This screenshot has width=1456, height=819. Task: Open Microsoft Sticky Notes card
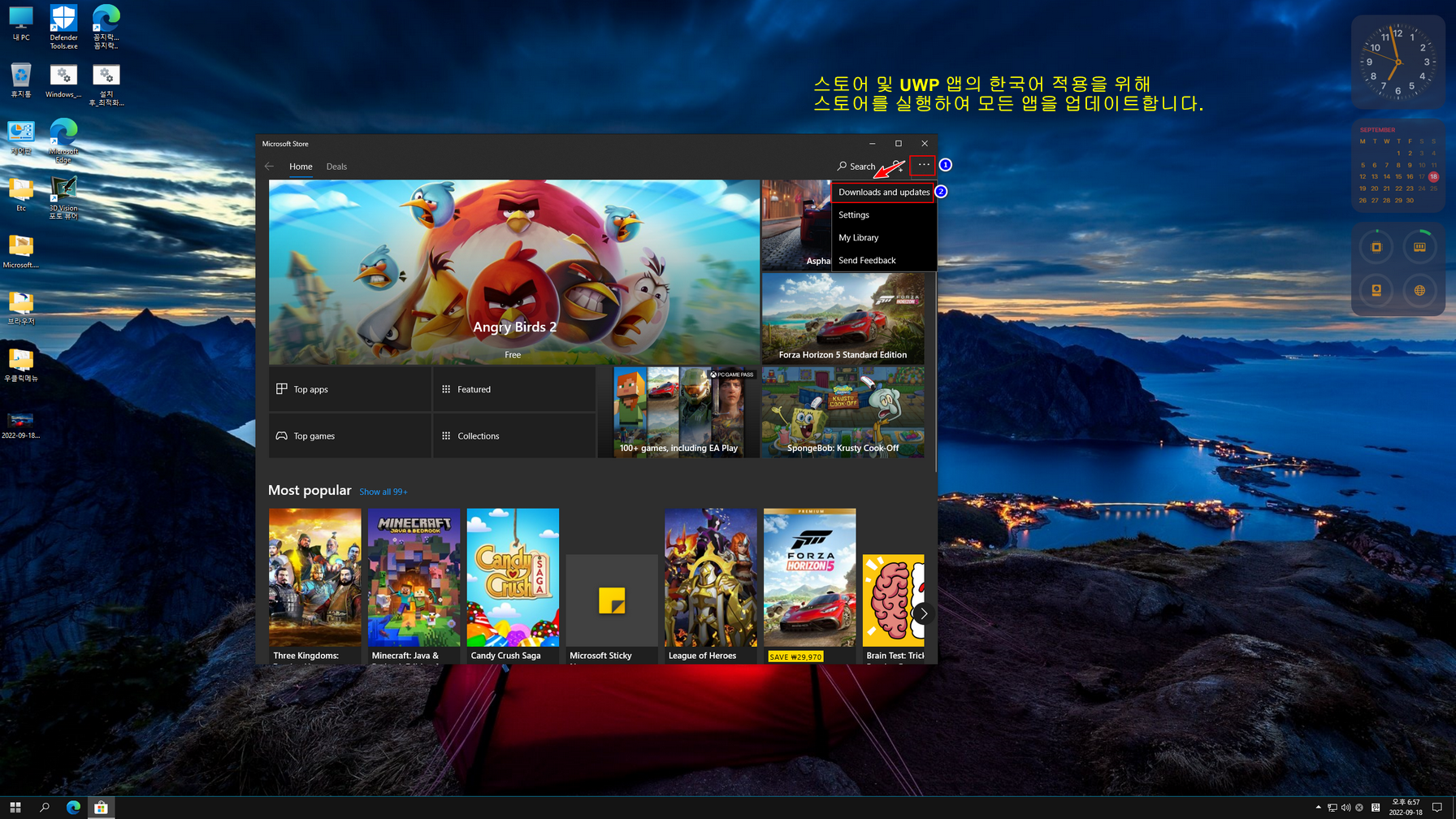point(612,609)
